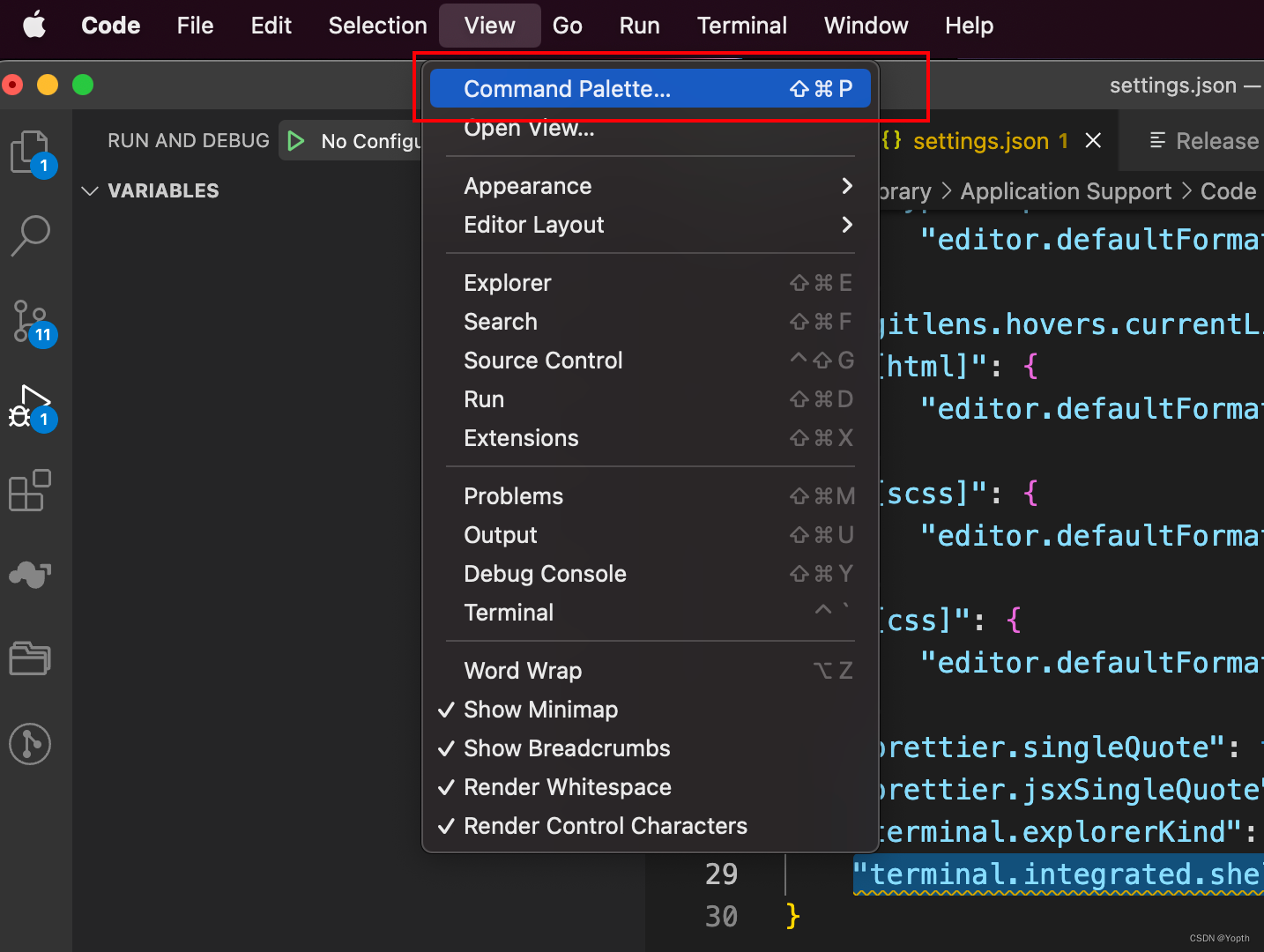1264x952 pixels.
Task: Open the Extensions icon in activity bar
Action: pyautogui.click(x=30, y=490)
